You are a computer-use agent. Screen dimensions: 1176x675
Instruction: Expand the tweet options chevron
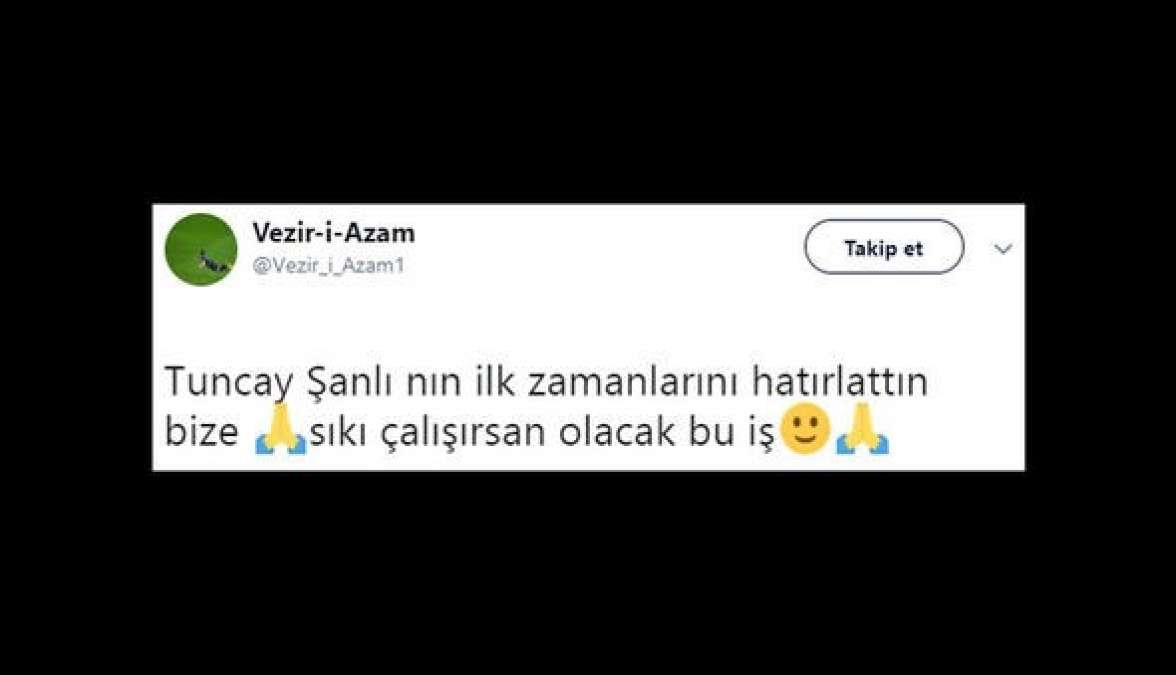point(1004,248)
